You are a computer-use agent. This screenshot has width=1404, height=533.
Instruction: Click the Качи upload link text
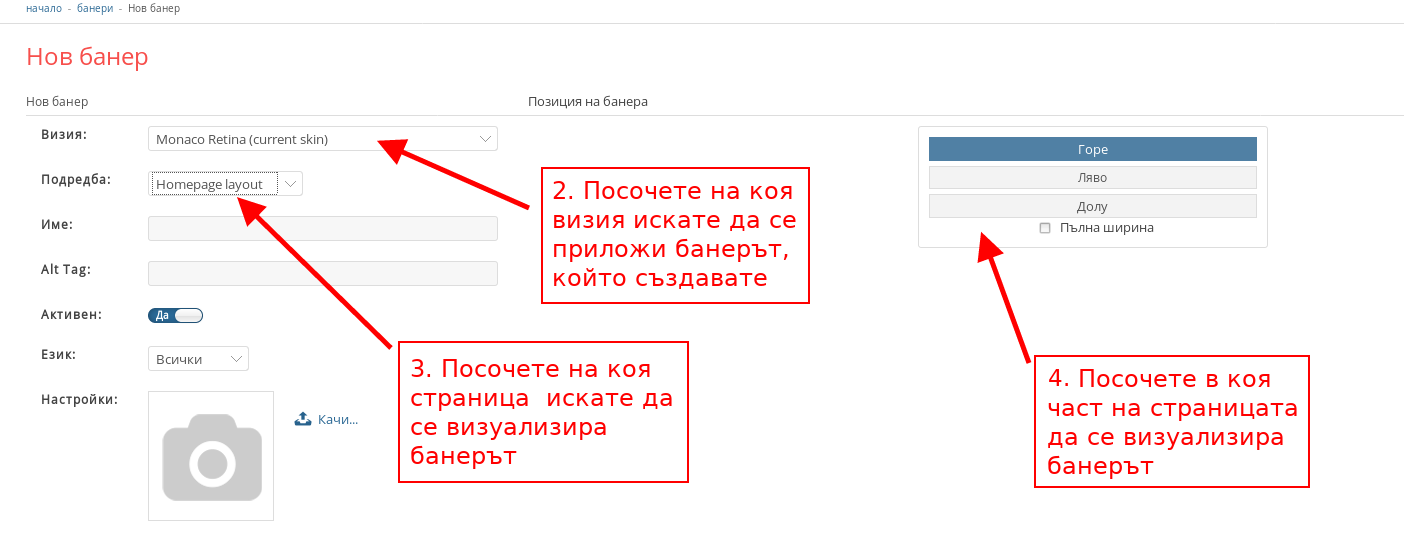point(338,420)
